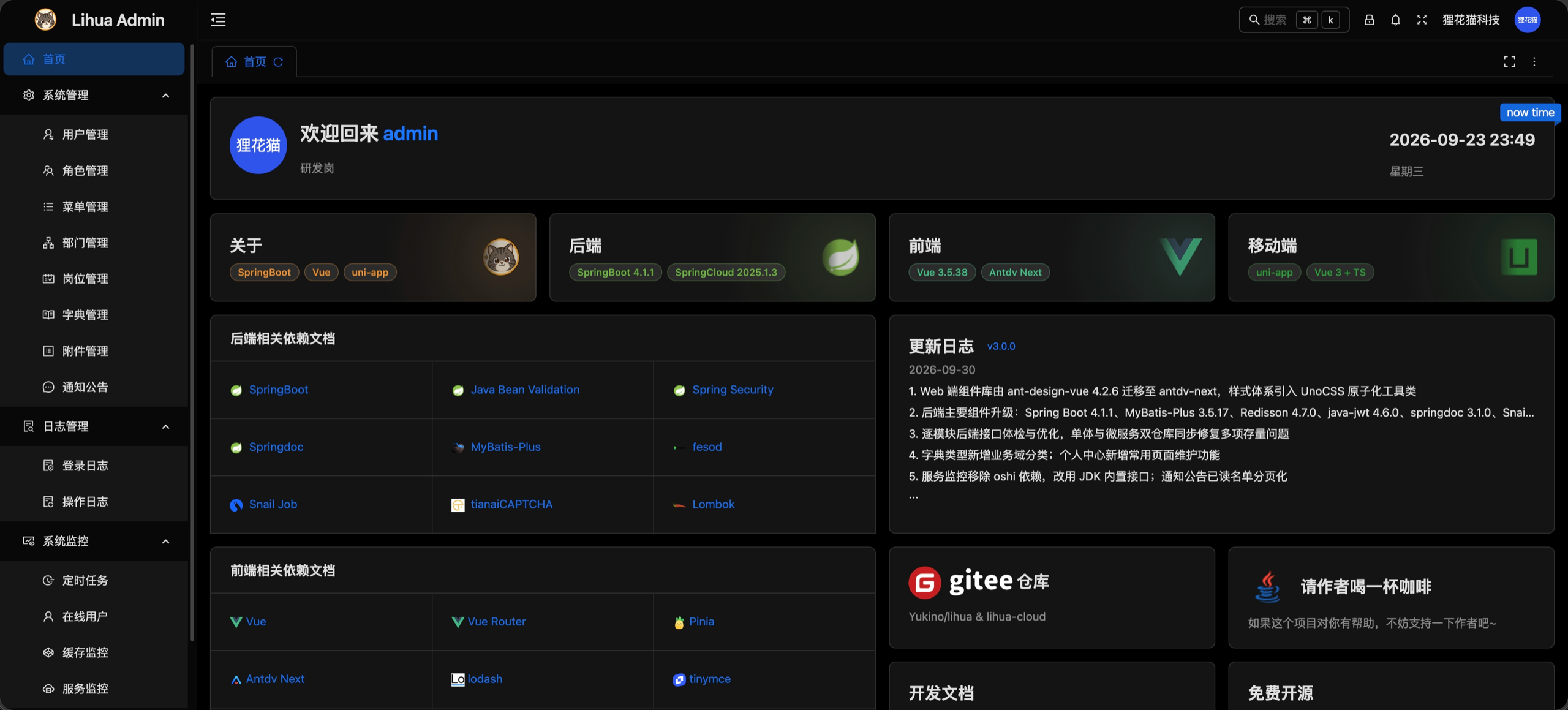Click the Spring leaf logo in 后端 card

pos(840,257)
